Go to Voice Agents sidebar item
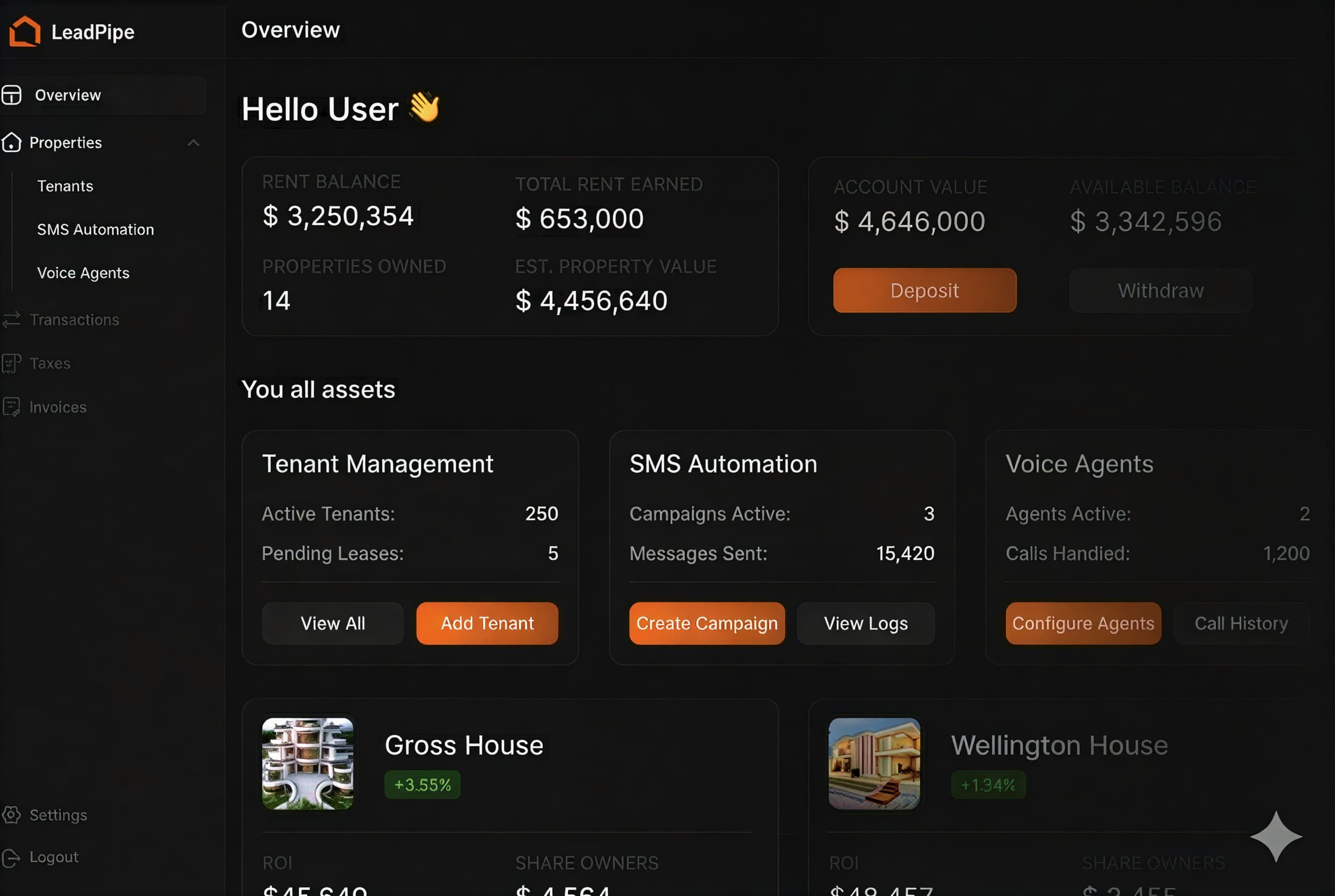 tap(83, 272)
